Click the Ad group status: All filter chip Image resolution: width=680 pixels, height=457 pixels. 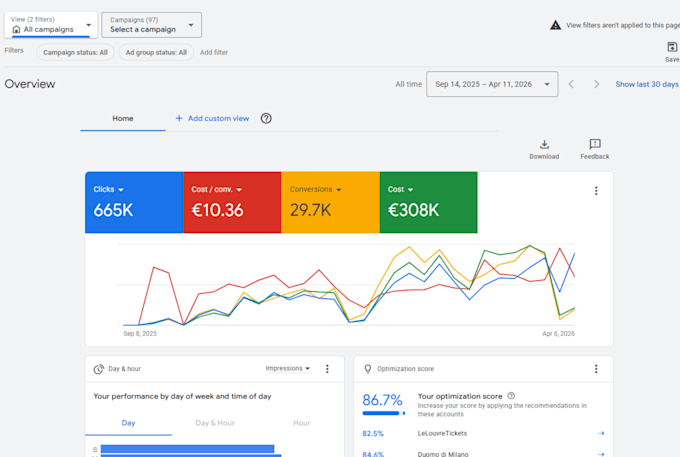[x=156, y=52]
